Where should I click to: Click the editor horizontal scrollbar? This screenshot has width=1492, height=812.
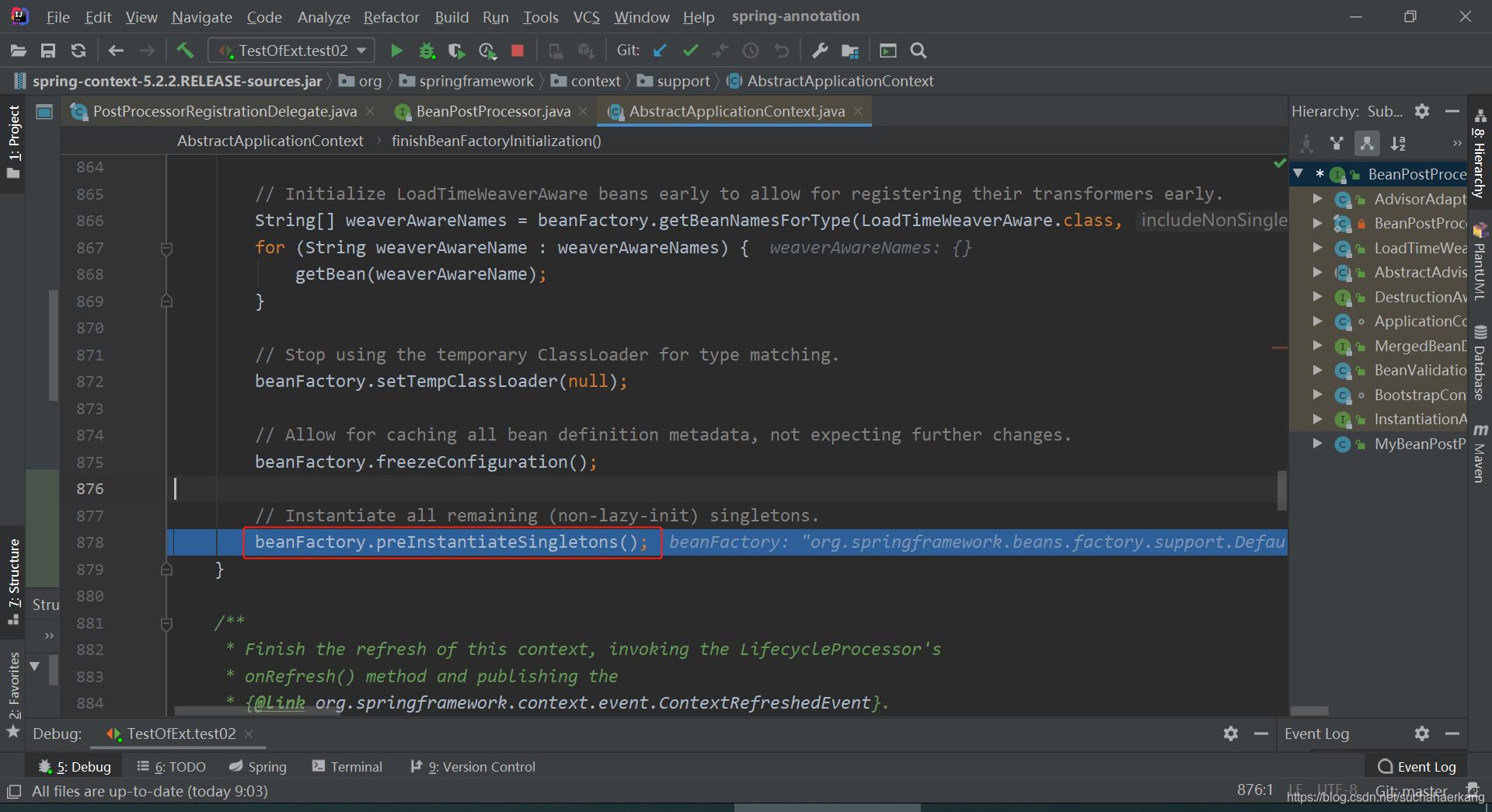tap(256, 710)
